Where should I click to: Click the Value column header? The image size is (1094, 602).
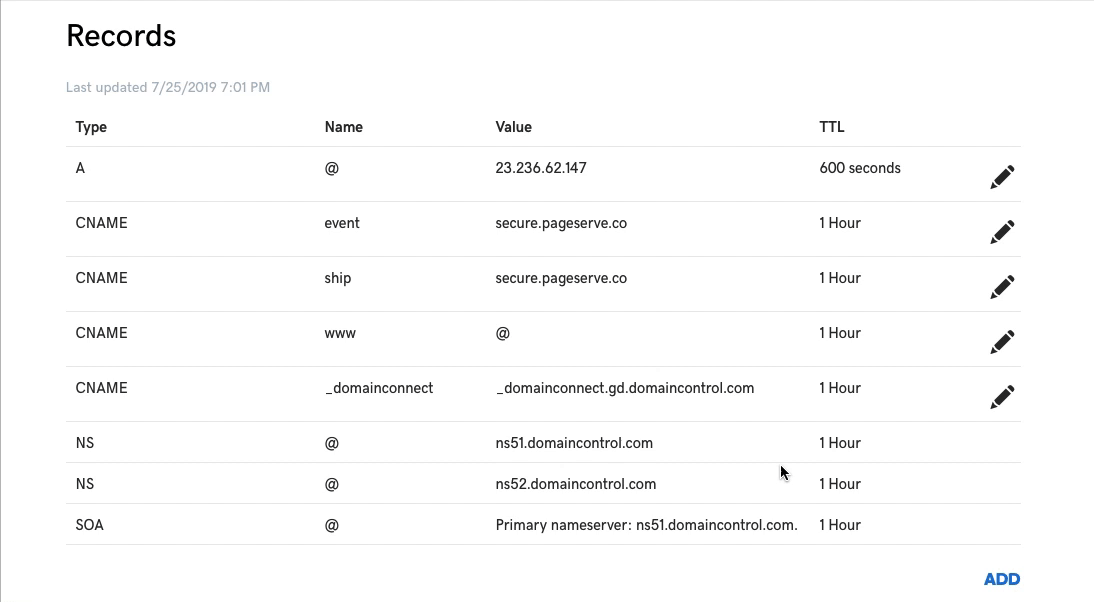point(514,127)
